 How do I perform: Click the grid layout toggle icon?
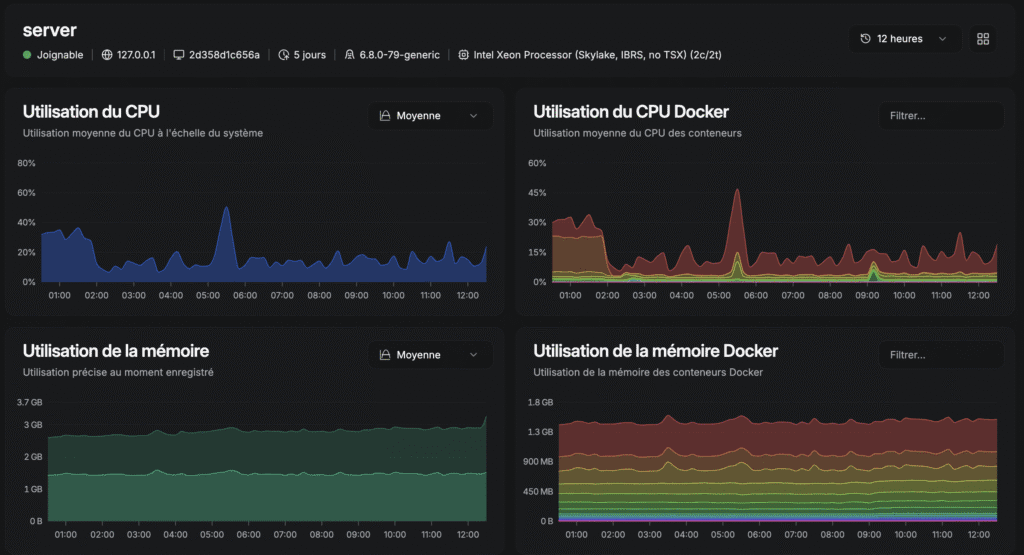pyautogui.click(x=983, y=39)
